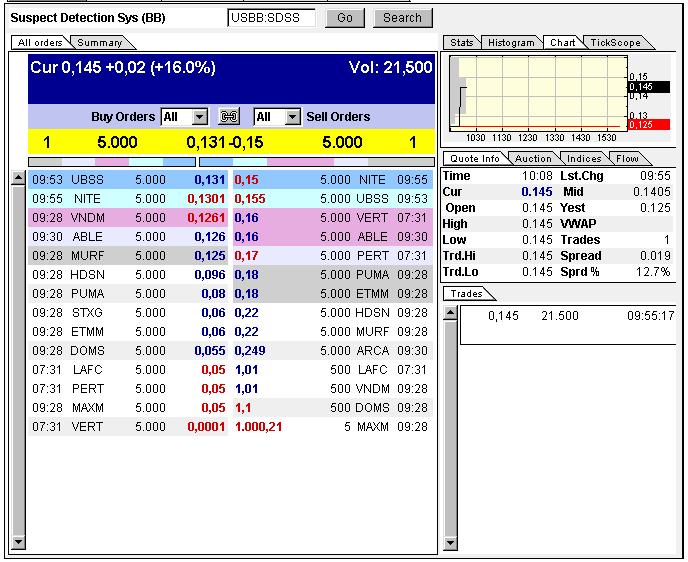The width and height of the screenshot is (688, 562).
Task: Click the Go button
Action: click(x=345, y=18)
